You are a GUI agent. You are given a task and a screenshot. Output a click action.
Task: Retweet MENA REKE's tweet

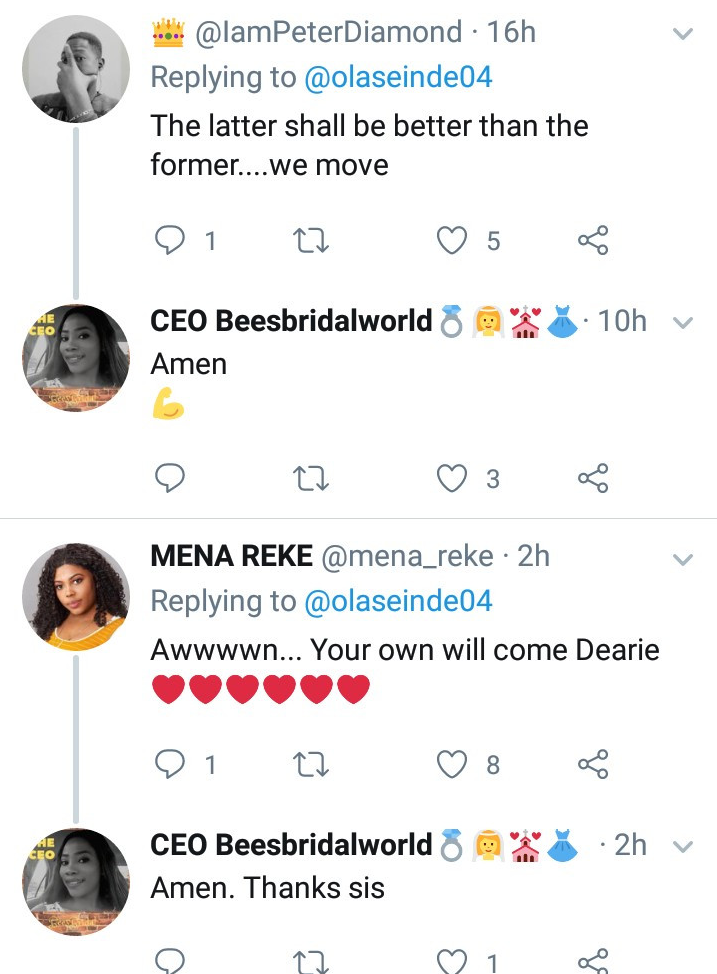point(313,764)
